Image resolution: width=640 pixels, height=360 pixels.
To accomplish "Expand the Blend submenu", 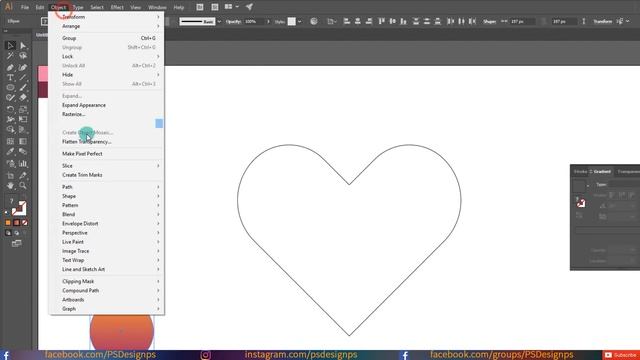I will click(x=107, y=214).
